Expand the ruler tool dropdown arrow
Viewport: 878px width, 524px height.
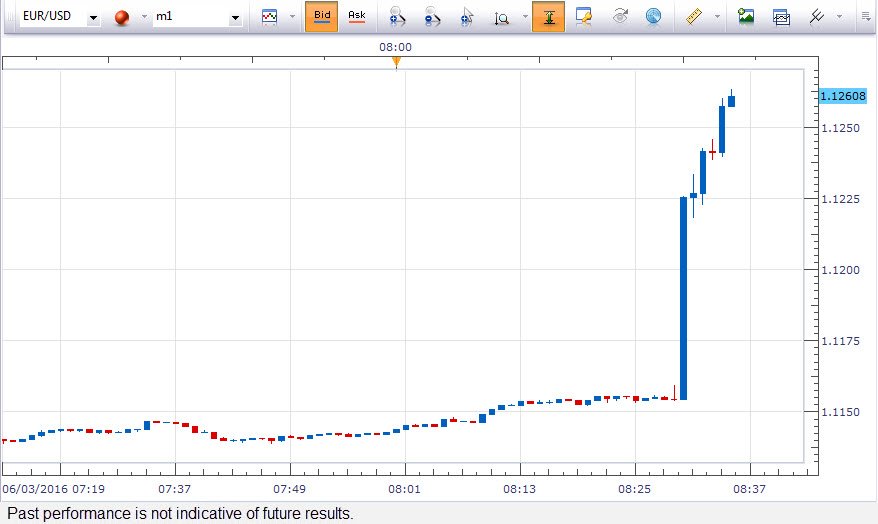click(x=717, y=17)
